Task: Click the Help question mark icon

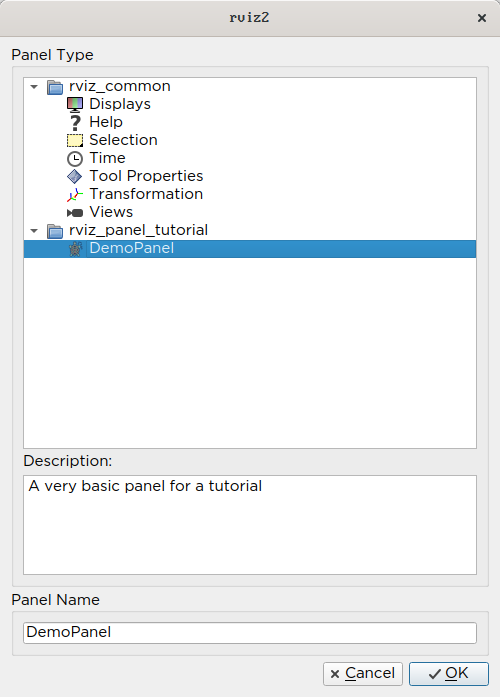Action: tap(75, 122)
